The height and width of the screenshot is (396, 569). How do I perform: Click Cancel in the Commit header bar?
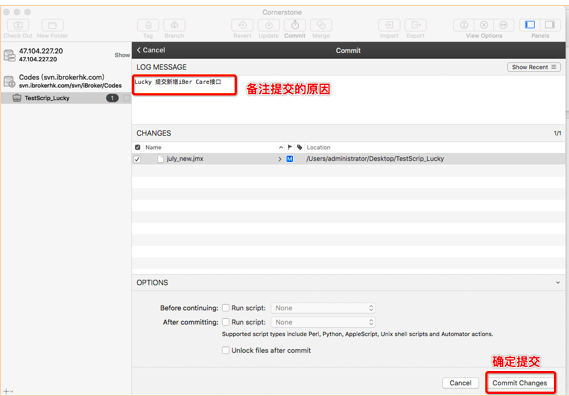151,50
